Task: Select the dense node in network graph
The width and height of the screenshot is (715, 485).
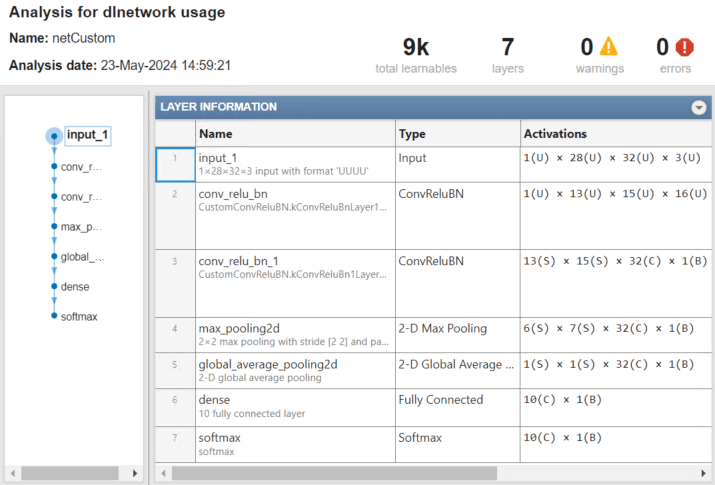Action: pos(75,287)
